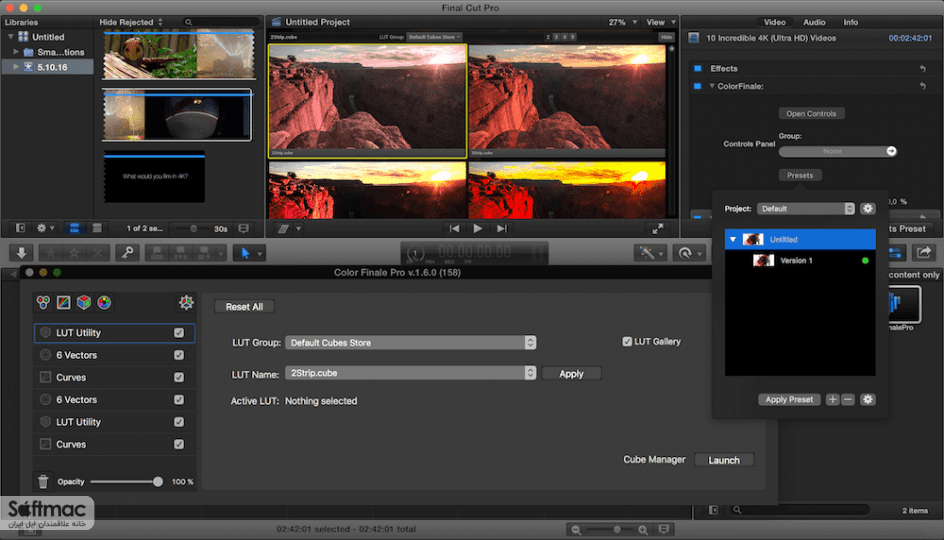Select the six vectors hue wheel icon
The image size is (944, 540).
[104, 302]
